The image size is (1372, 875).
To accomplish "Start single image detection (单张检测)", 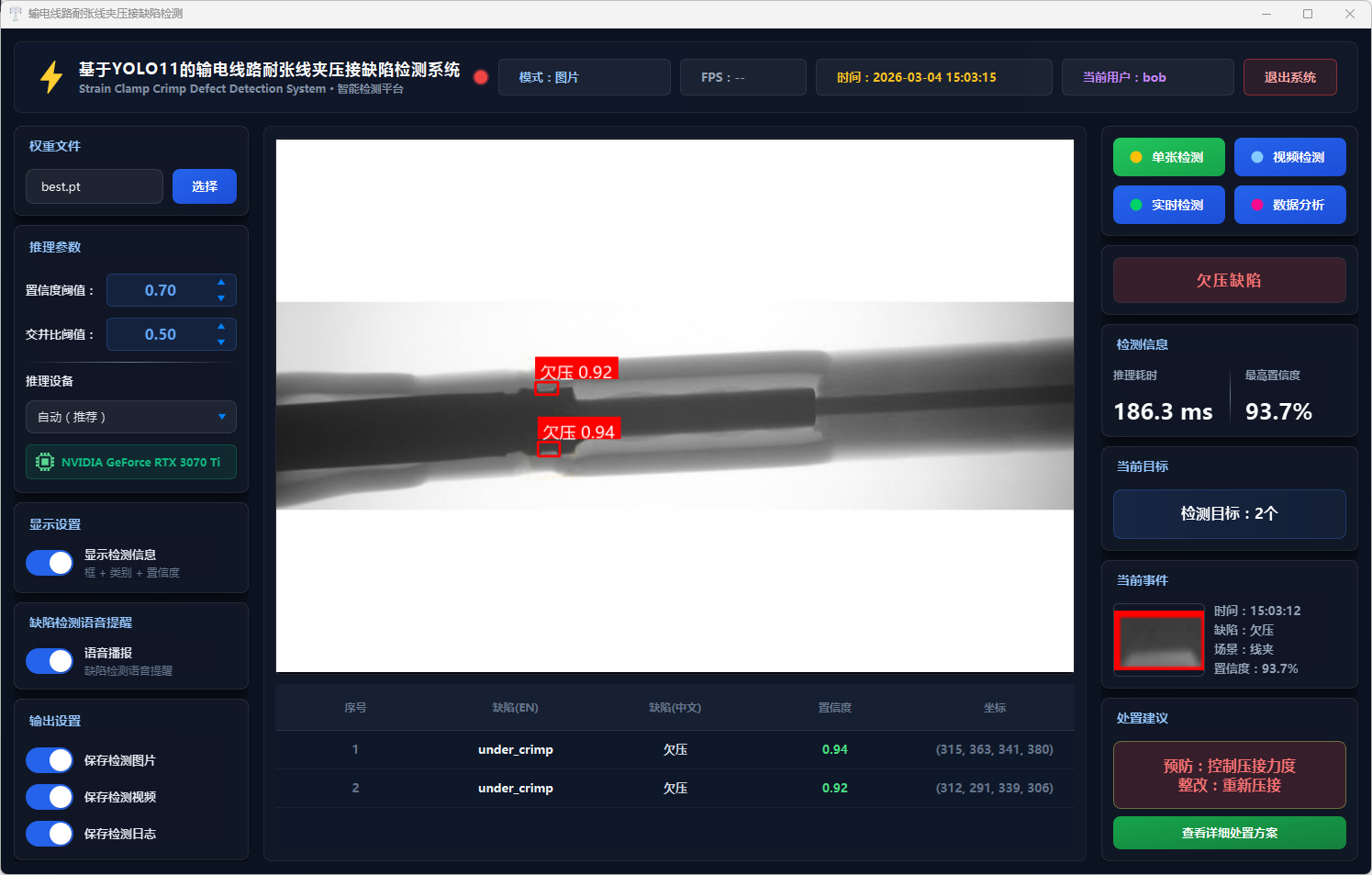I will tap(1168, 157).
